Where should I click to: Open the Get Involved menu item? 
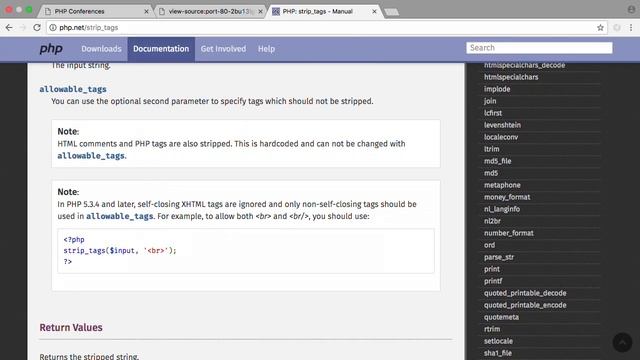(223, 49)
